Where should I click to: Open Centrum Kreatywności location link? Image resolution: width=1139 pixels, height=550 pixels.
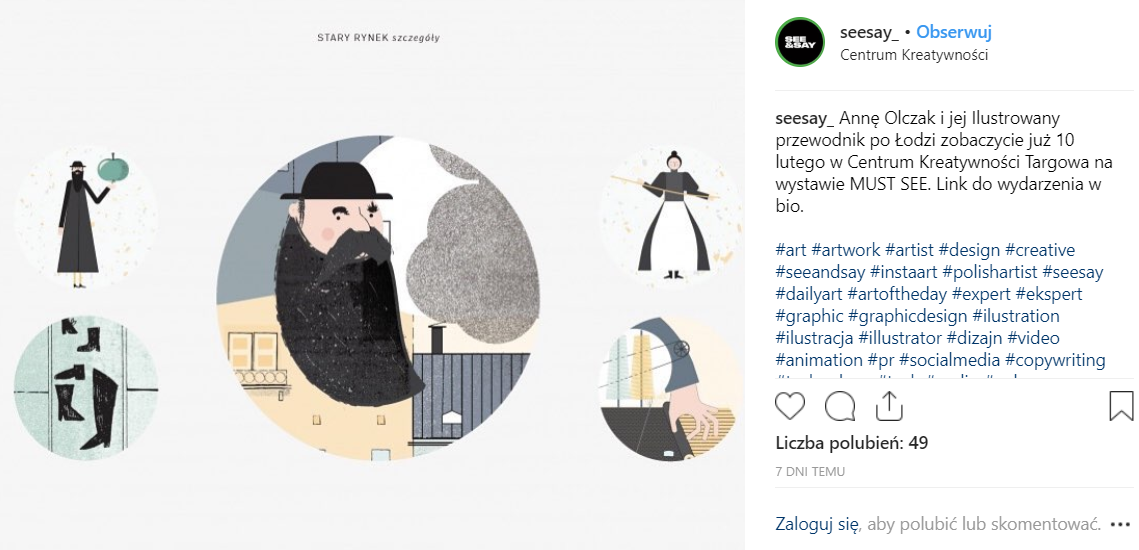(x=914, y=55)
